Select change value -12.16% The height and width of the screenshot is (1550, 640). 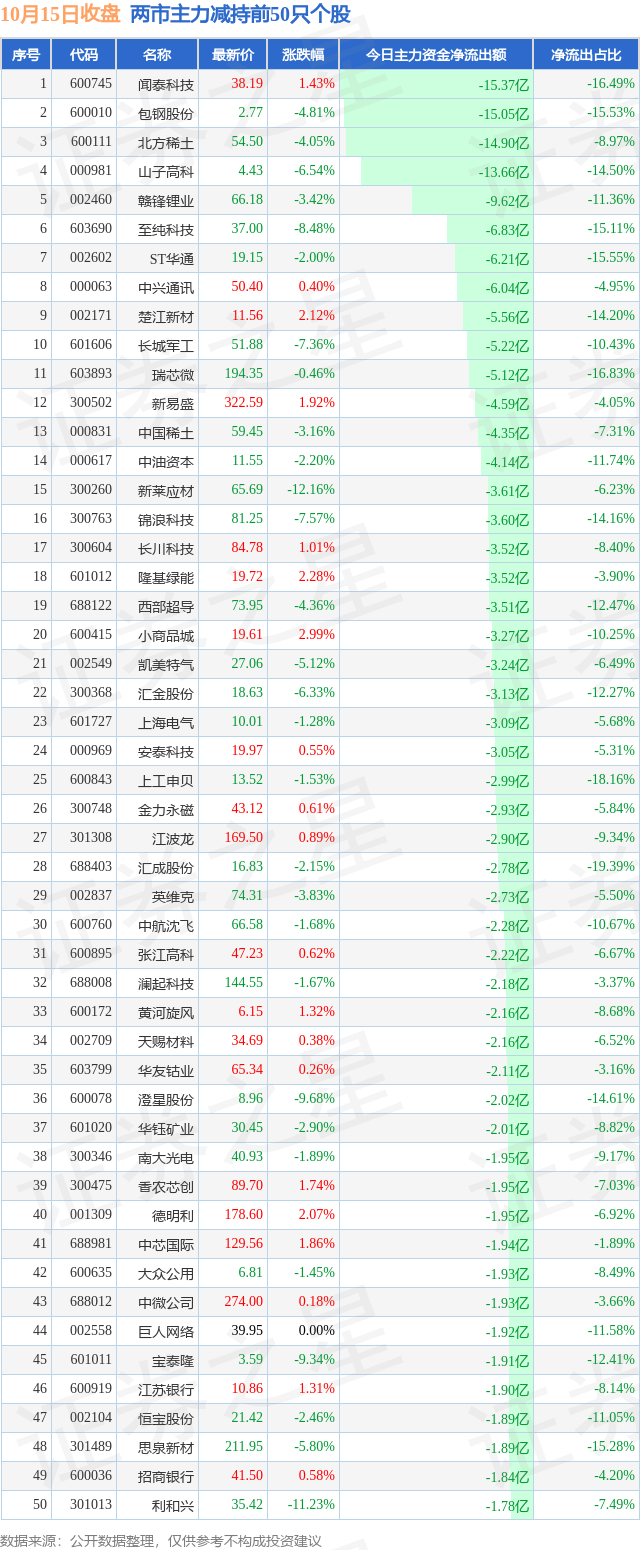coord(310,490)
